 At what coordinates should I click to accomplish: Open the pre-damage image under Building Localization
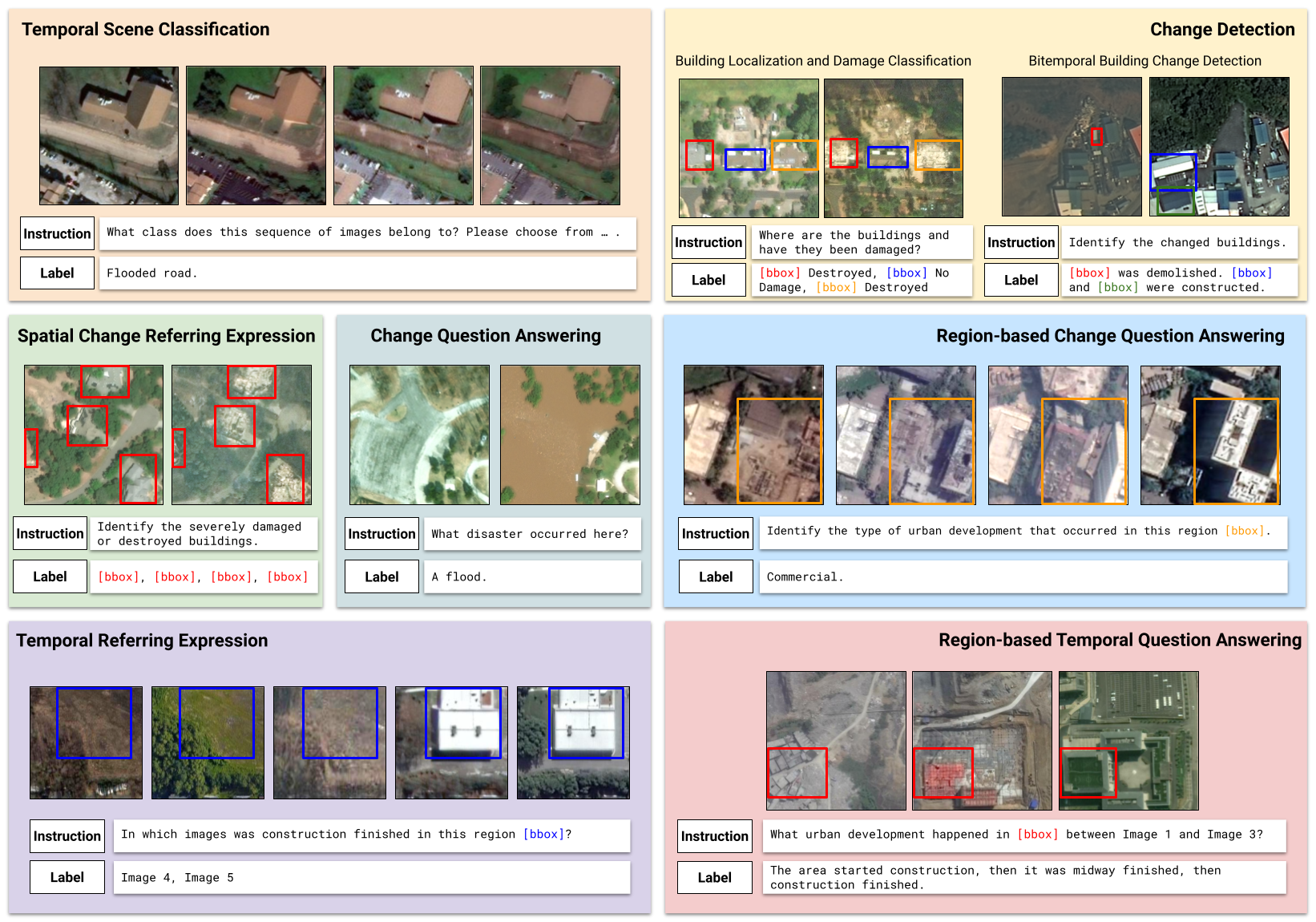pyautogui.click(x=749, y=148)
